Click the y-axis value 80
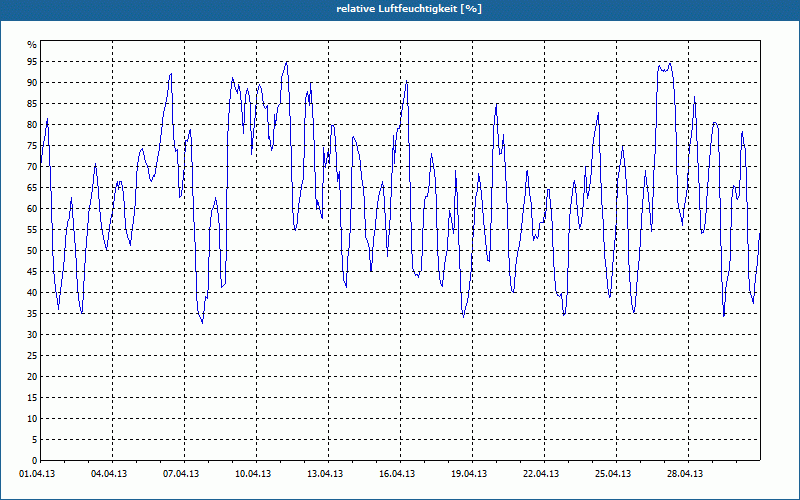This screenshot has width=800, height=500. point(32,124)
